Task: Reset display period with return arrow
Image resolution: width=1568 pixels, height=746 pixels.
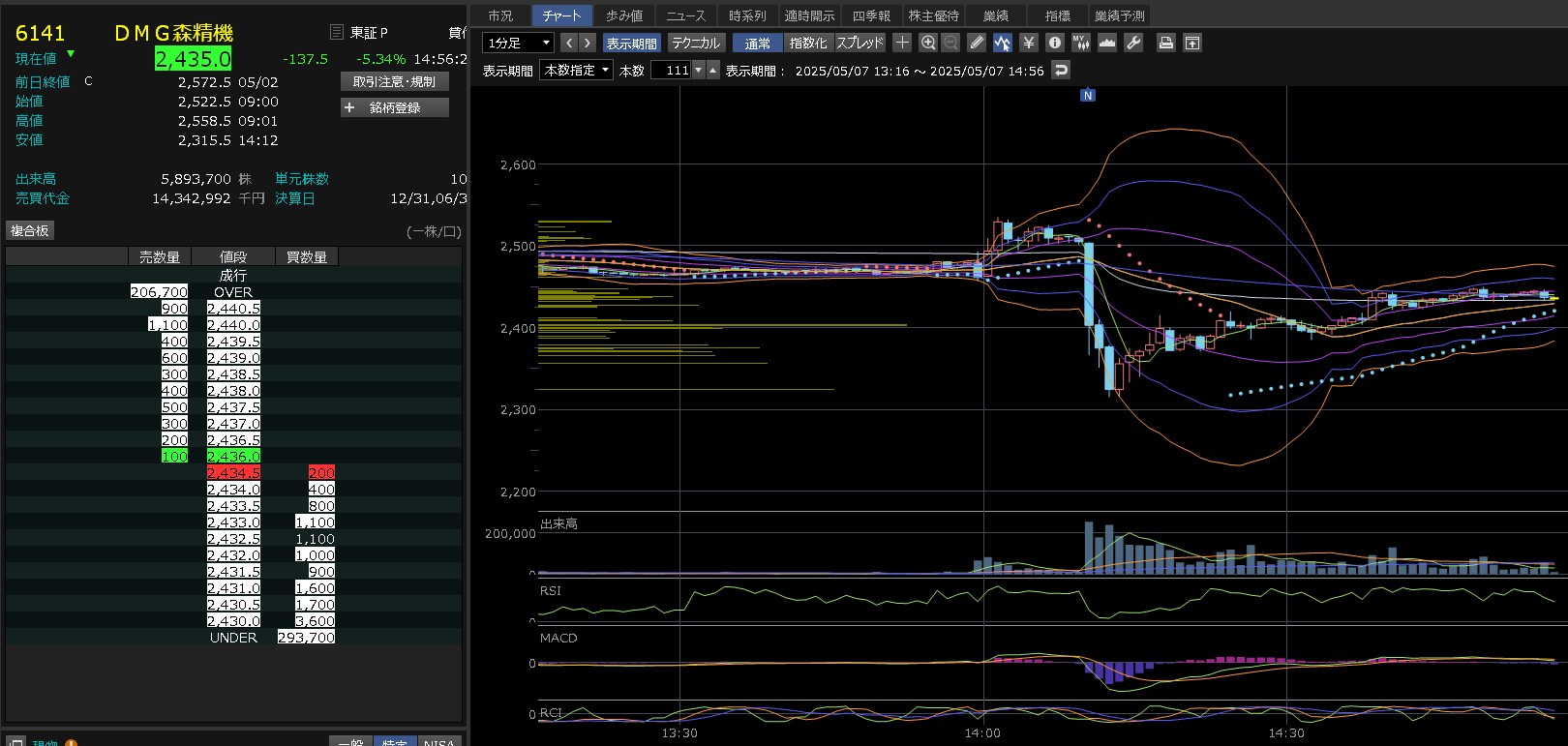Action: (x=1062, y=70)
